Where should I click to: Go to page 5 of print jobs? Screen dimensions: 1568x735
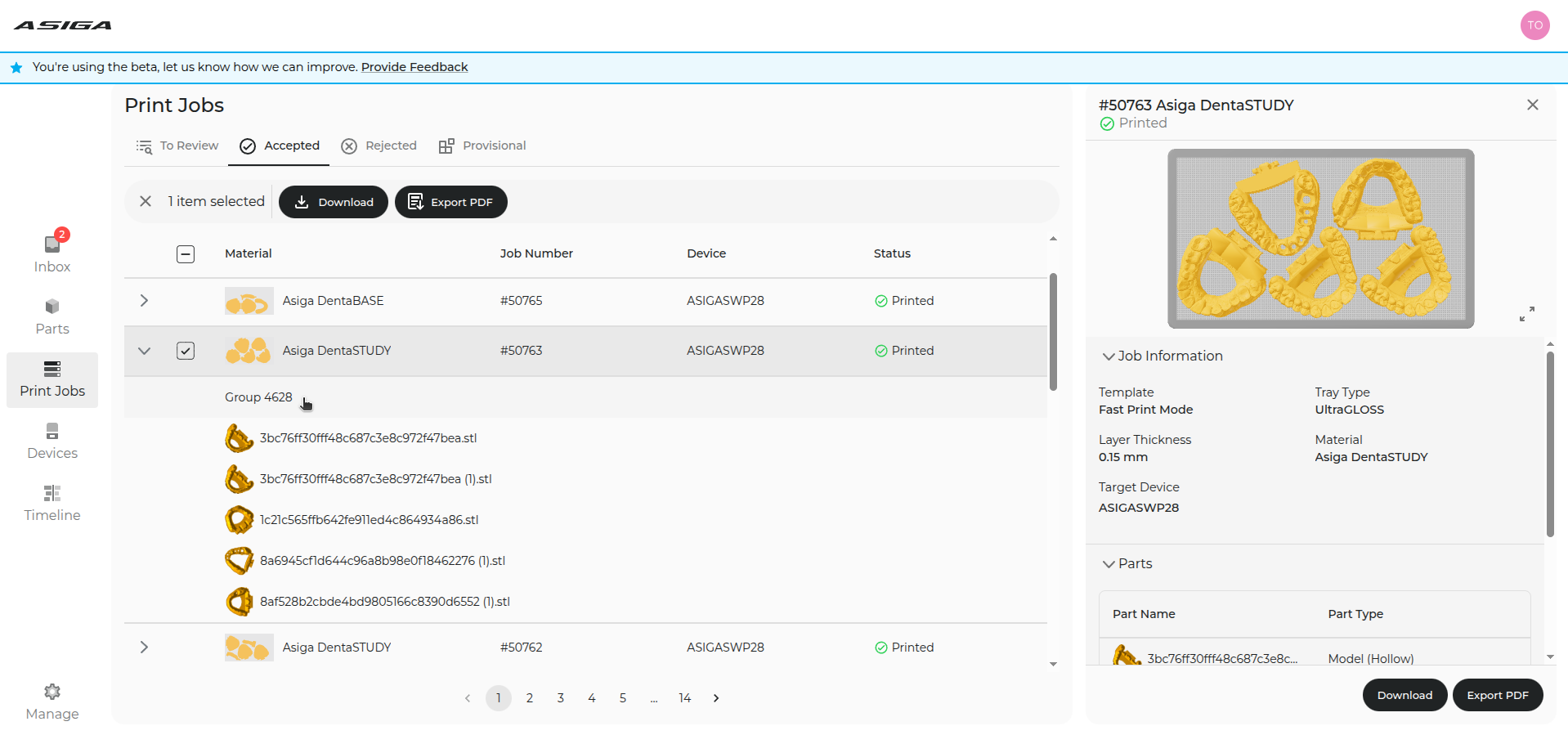[623, 698]
